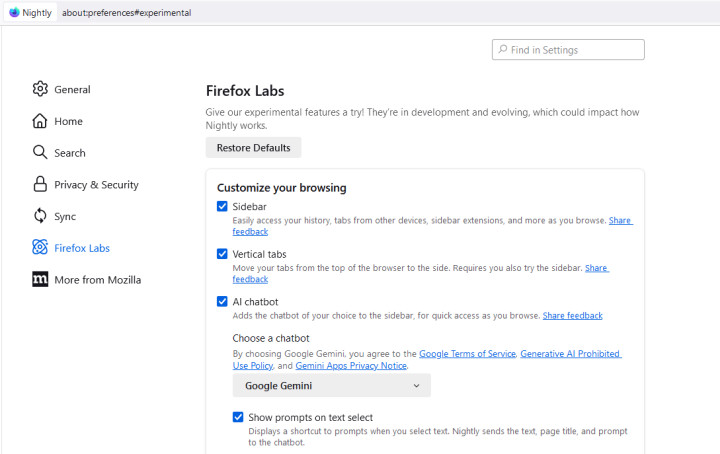Toggle Show prompts on text select
This screenshot has height=454, width=720.
[x=238, y=417]
